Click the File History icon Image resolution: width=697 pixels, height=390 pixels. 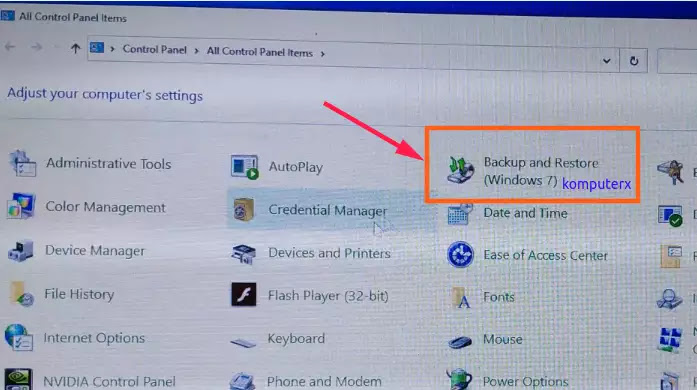tap(22, 294)
